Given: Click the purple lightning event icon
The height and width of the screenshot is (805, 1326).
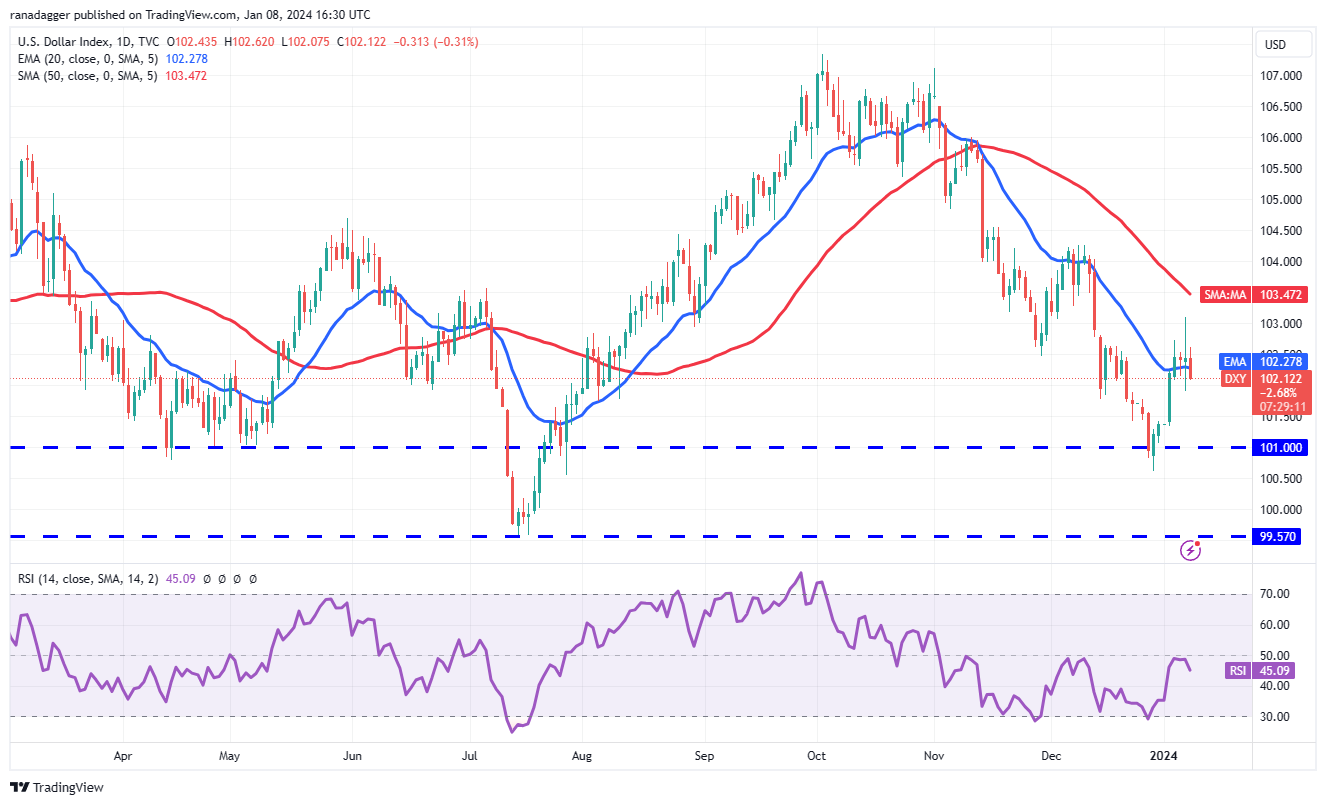Looking at the screenshot, I should point(1190,549).
